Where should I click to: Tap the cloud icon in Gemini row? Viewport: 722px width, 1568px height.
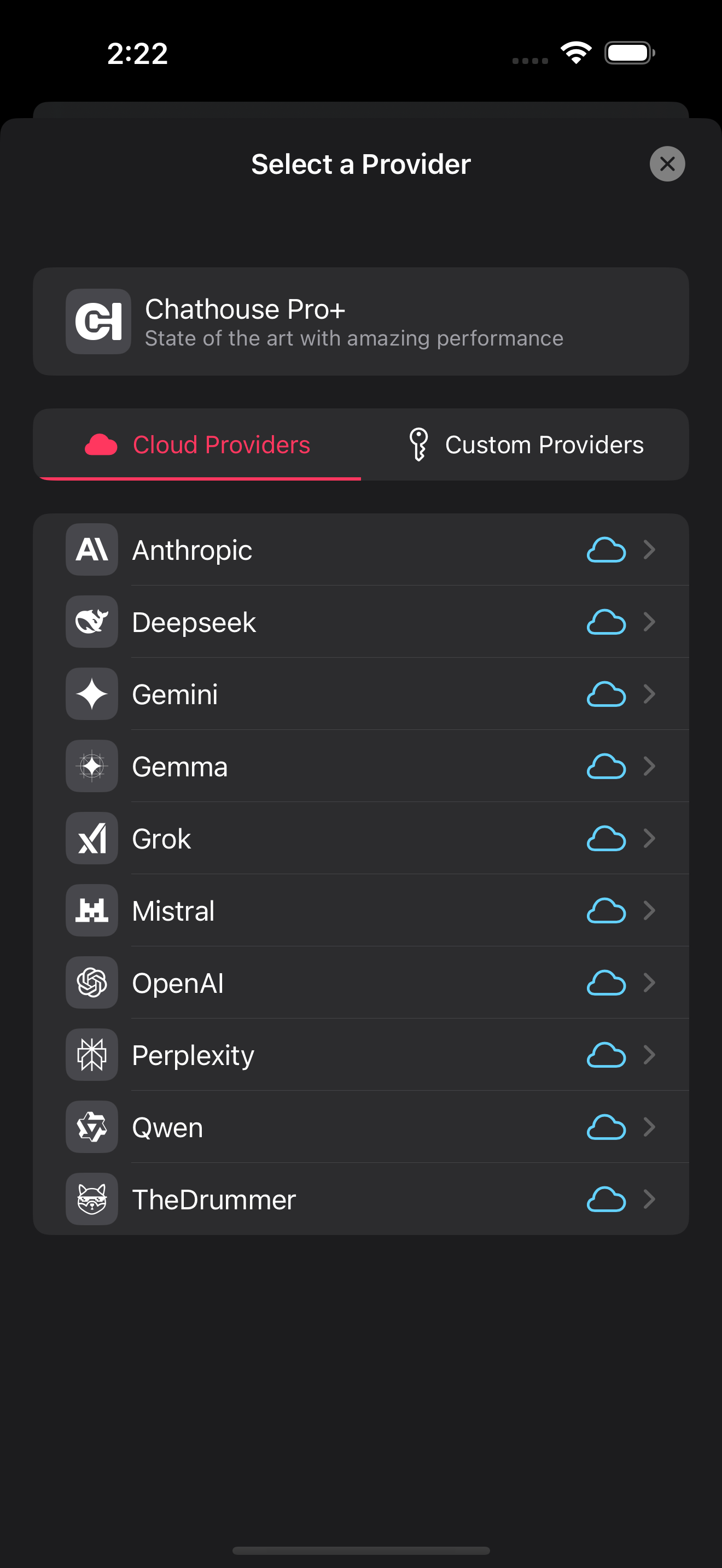coord(605,694)
